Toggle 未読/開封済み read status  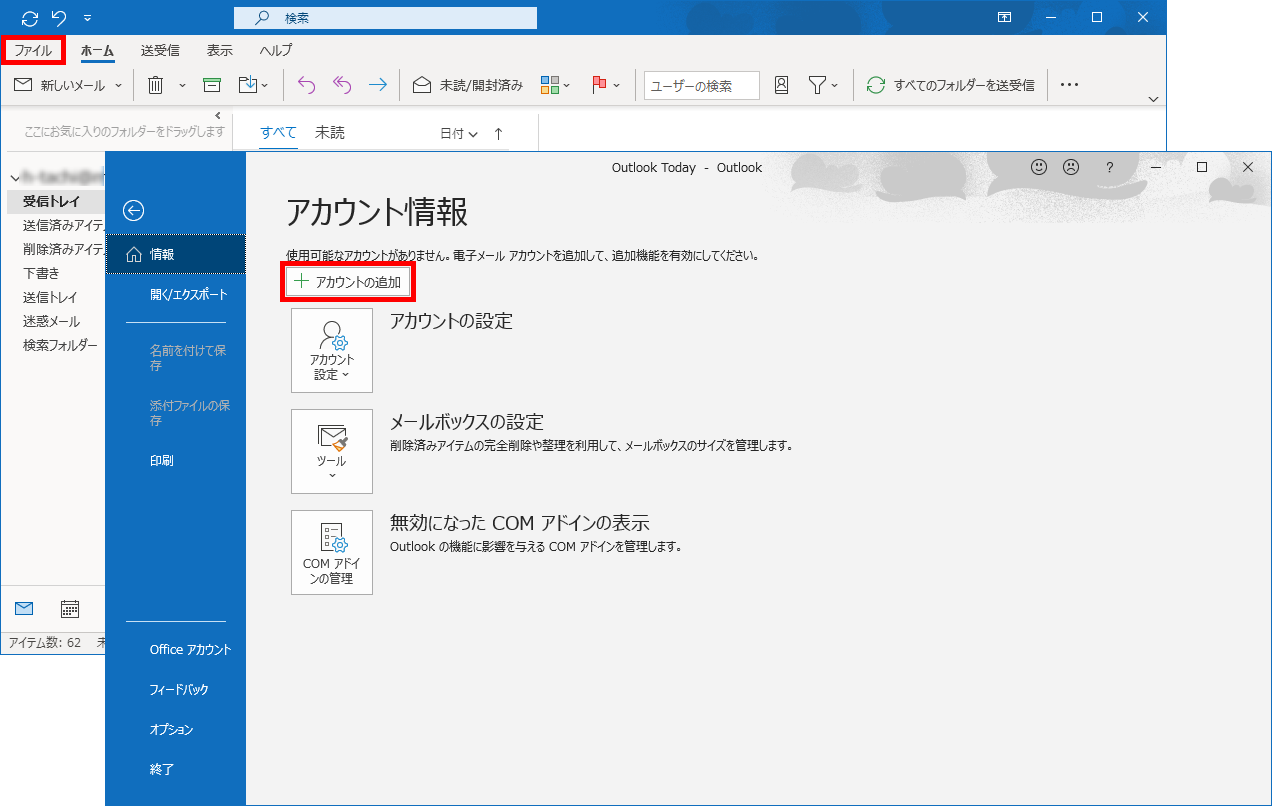(x=468, y=86)
